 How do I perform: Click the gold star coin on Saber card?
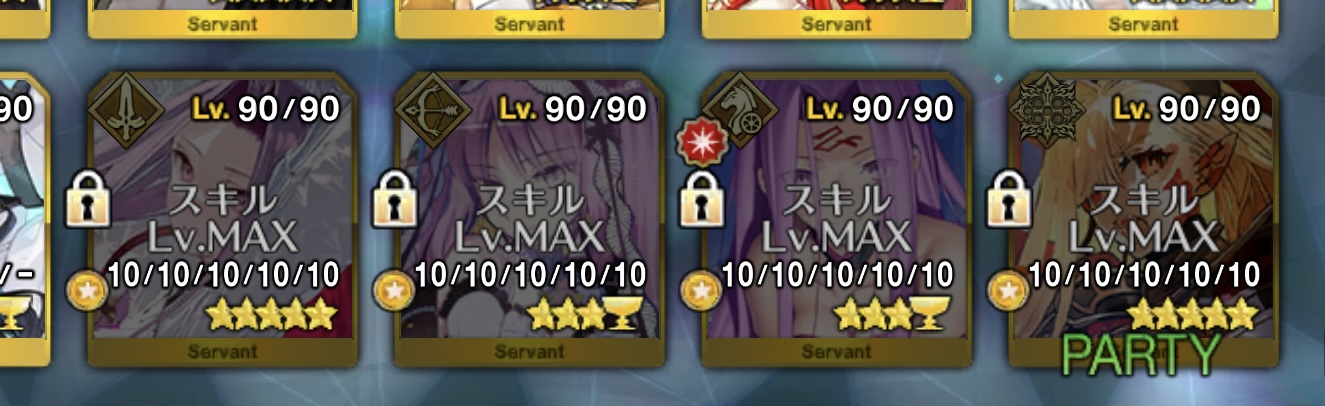[85, 289]
